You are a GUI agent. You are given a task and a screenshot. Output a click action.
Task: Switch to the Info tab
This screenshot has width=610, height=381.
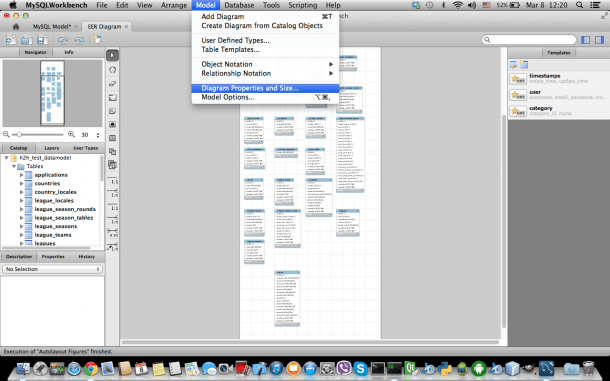coord(69,52)
